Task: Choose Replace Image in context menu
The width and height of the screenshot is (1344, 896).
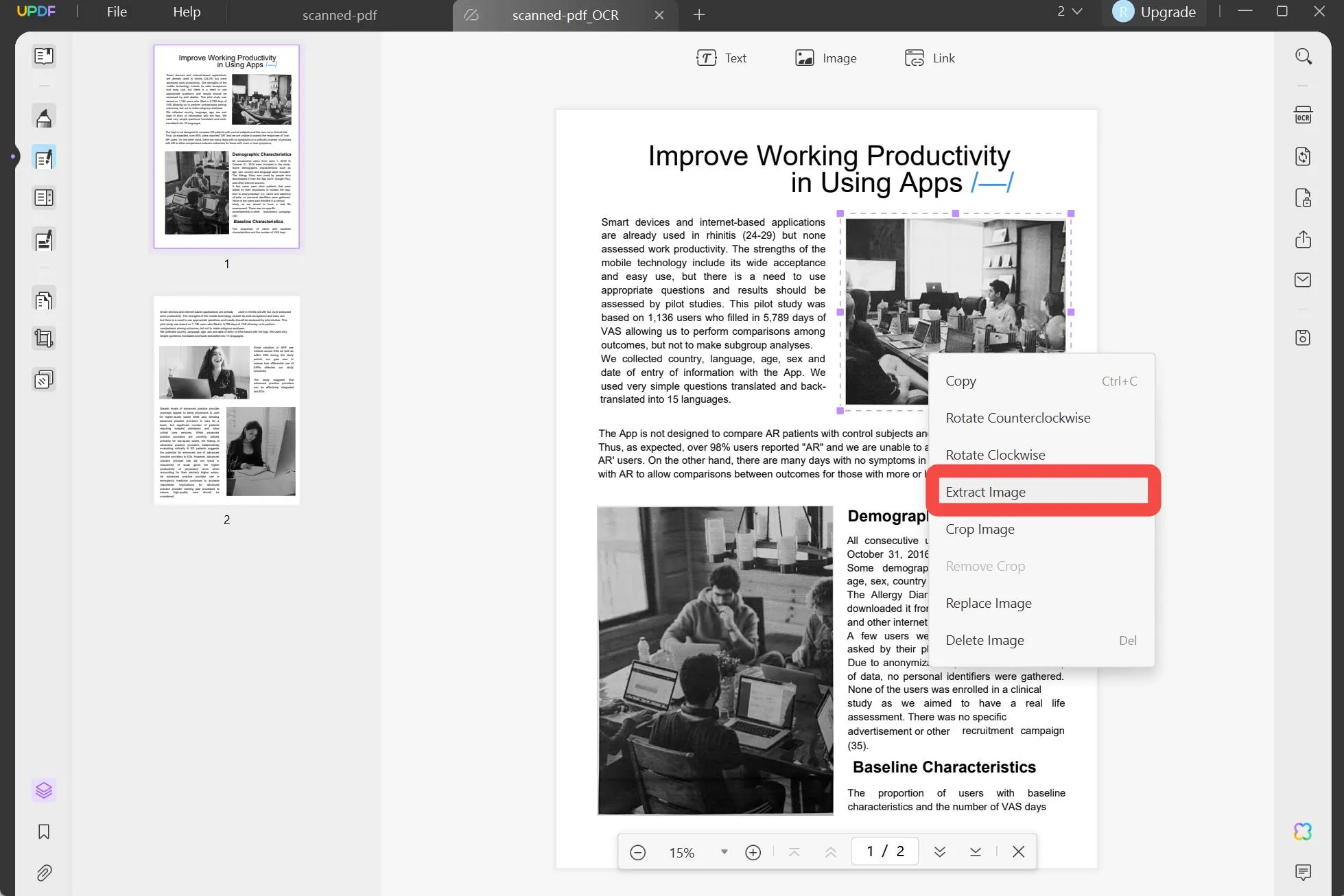Action: click(x=1041, y=603)
